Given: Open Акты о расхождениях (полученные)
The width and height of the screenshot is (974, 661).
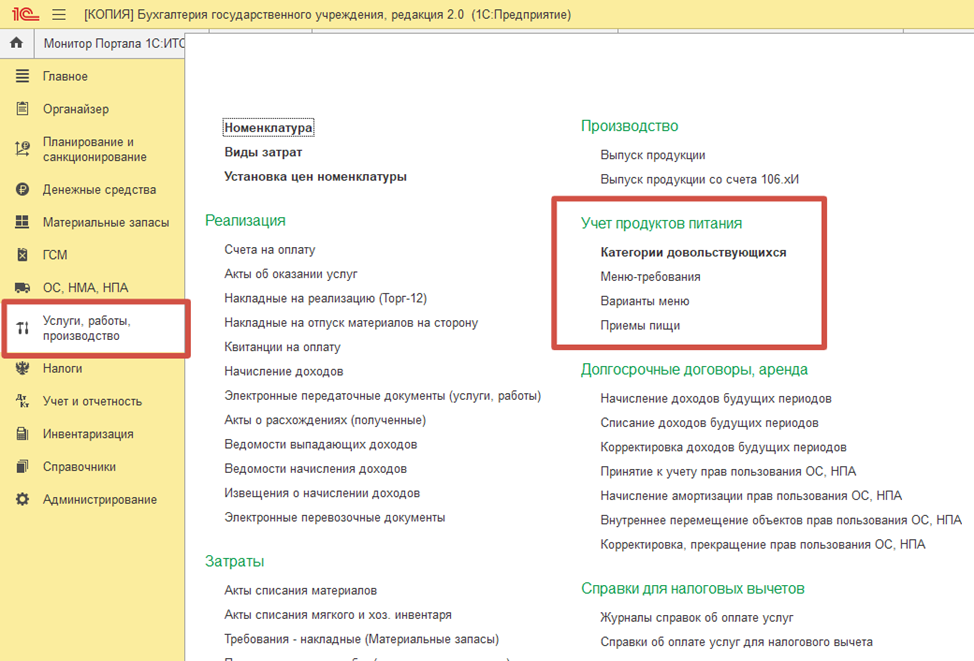Looking at the screenshot, I should 325,420.
